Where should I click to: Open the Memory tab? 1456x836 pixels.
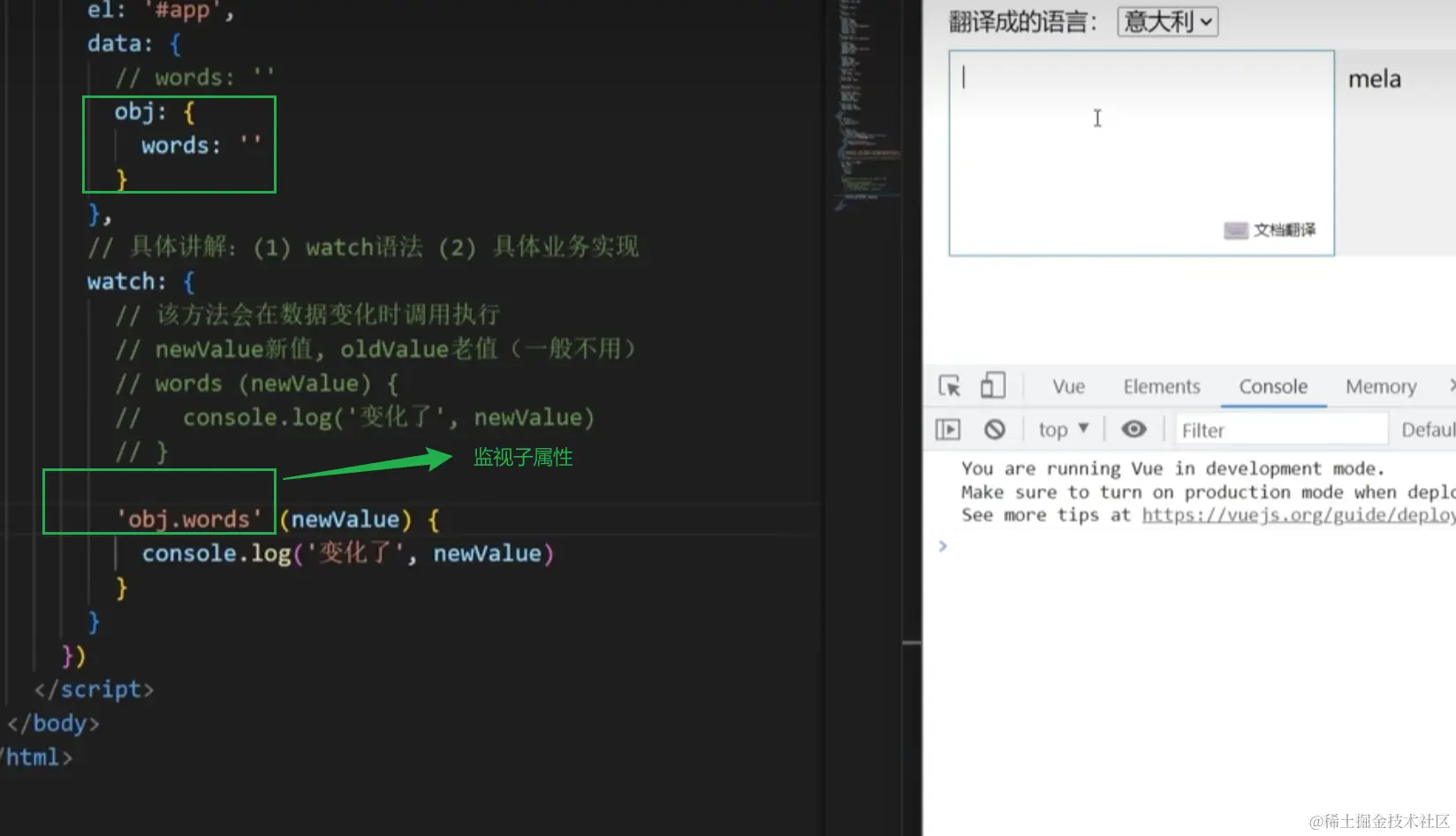(1381, 386)
